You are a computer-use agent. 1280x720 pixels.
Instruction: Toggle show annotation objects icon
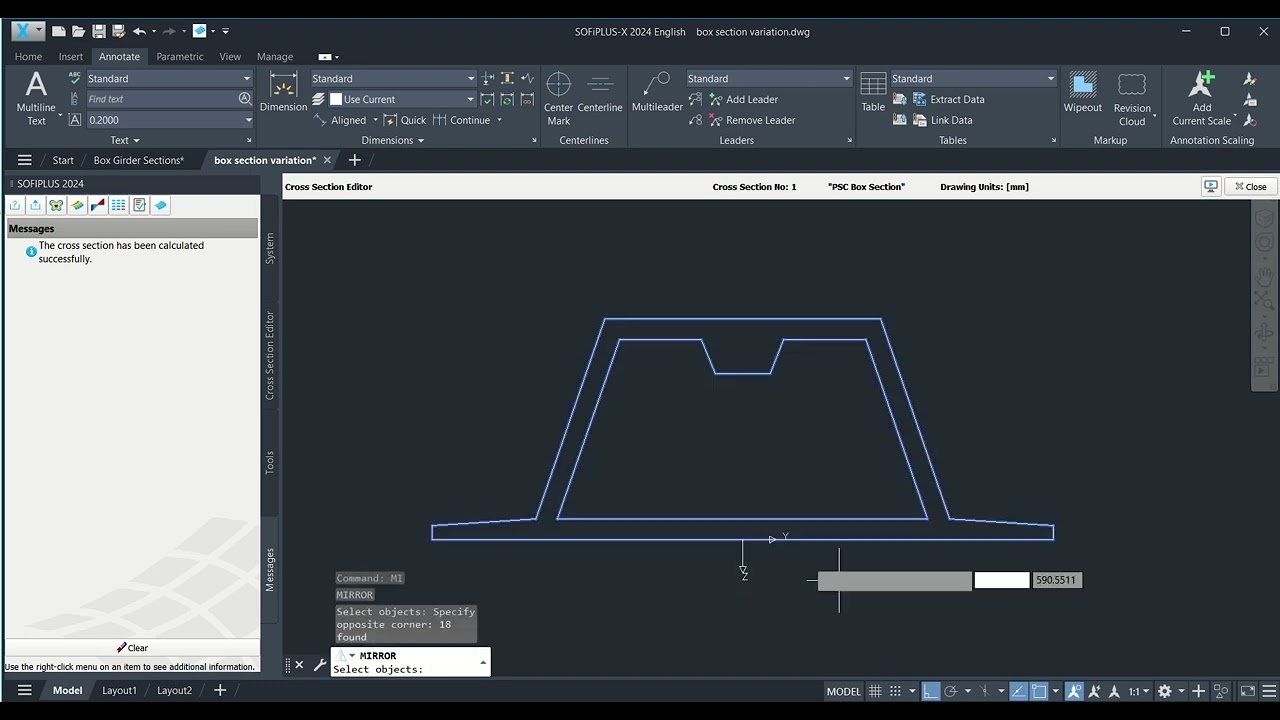point(1074,691)
